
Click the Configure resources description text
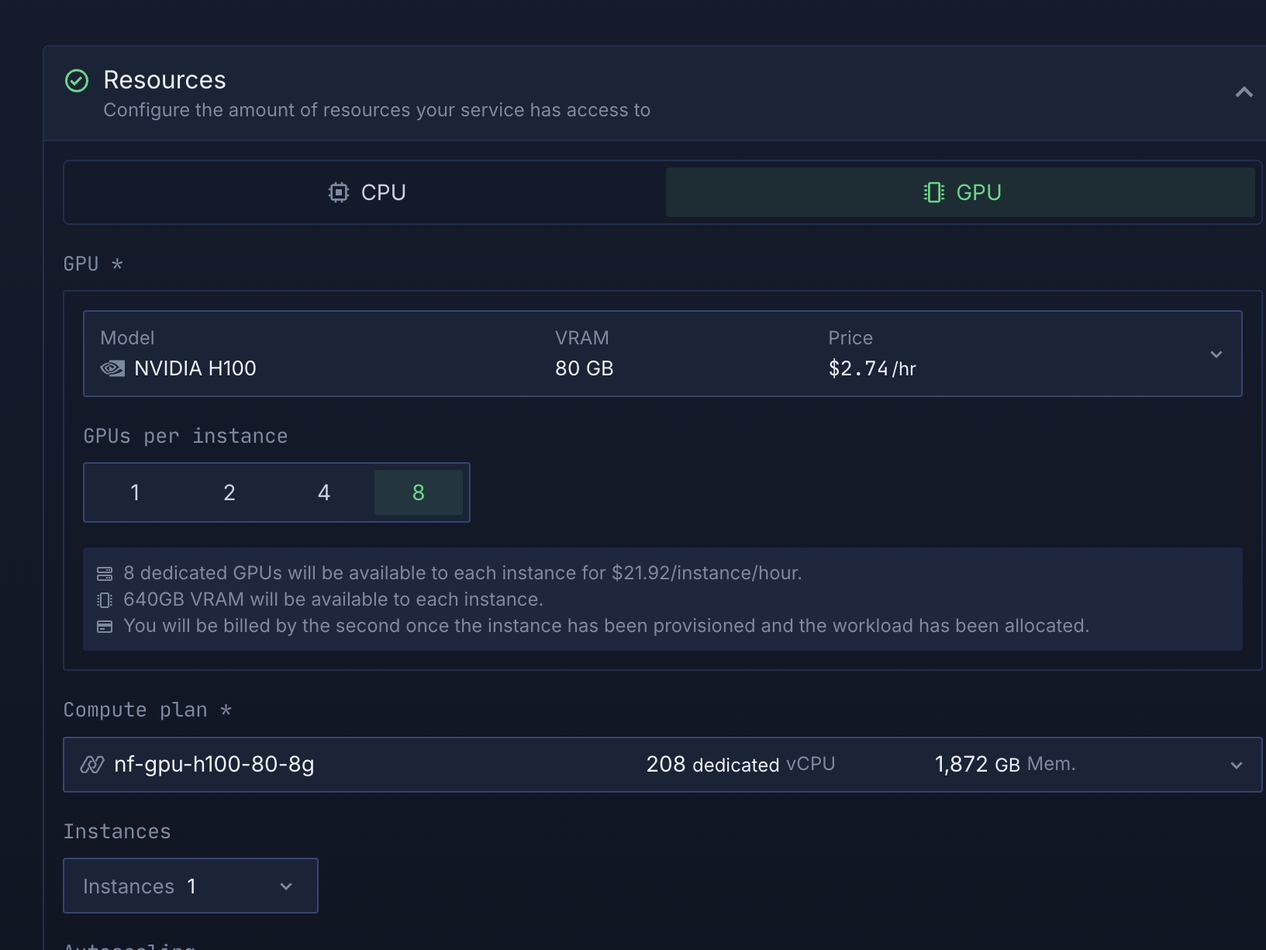(377, 110)
